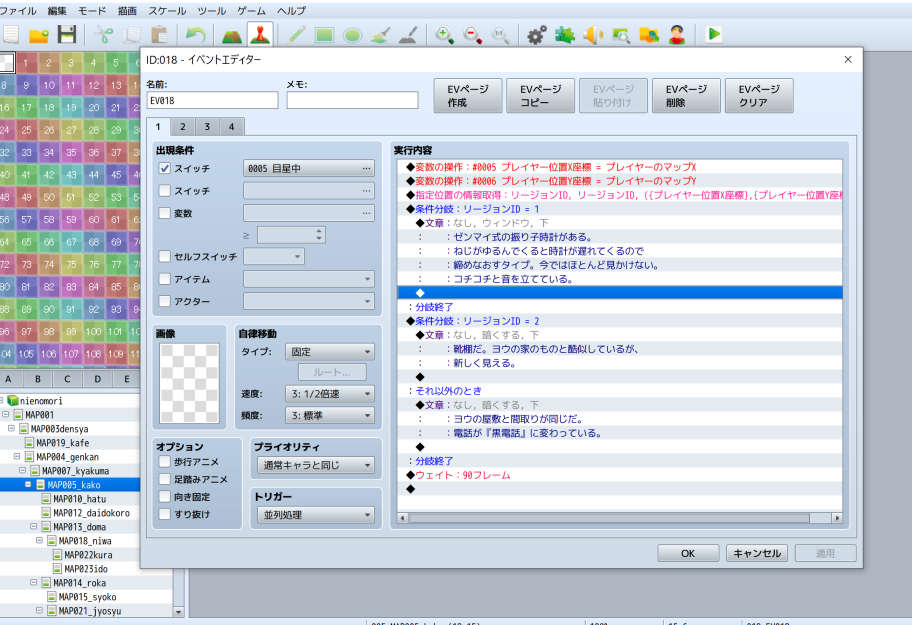Viewport: 912px width, 625px height.
Task: Click the event 画像 preview box
Action: pyautogui.click(x=190, y=383)
